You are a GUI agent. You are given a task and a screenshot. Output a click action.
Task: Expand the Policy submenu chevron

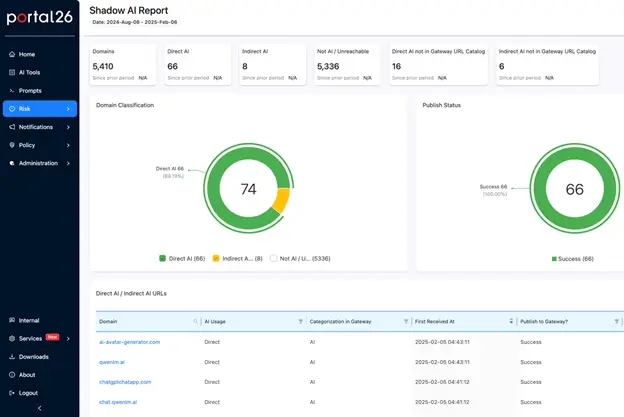click(68, 145)
